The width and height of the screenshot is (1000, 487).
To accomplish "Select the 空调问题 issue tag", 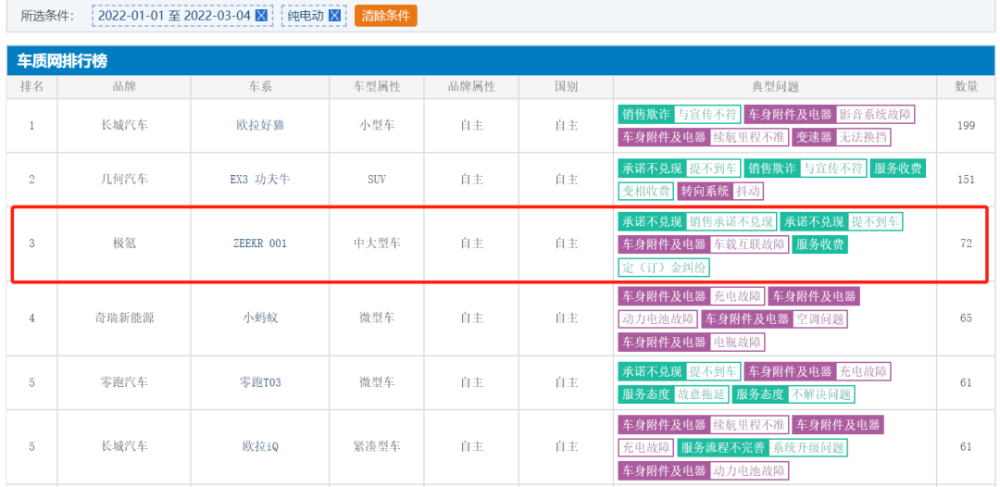I will [x=820, y=319].
